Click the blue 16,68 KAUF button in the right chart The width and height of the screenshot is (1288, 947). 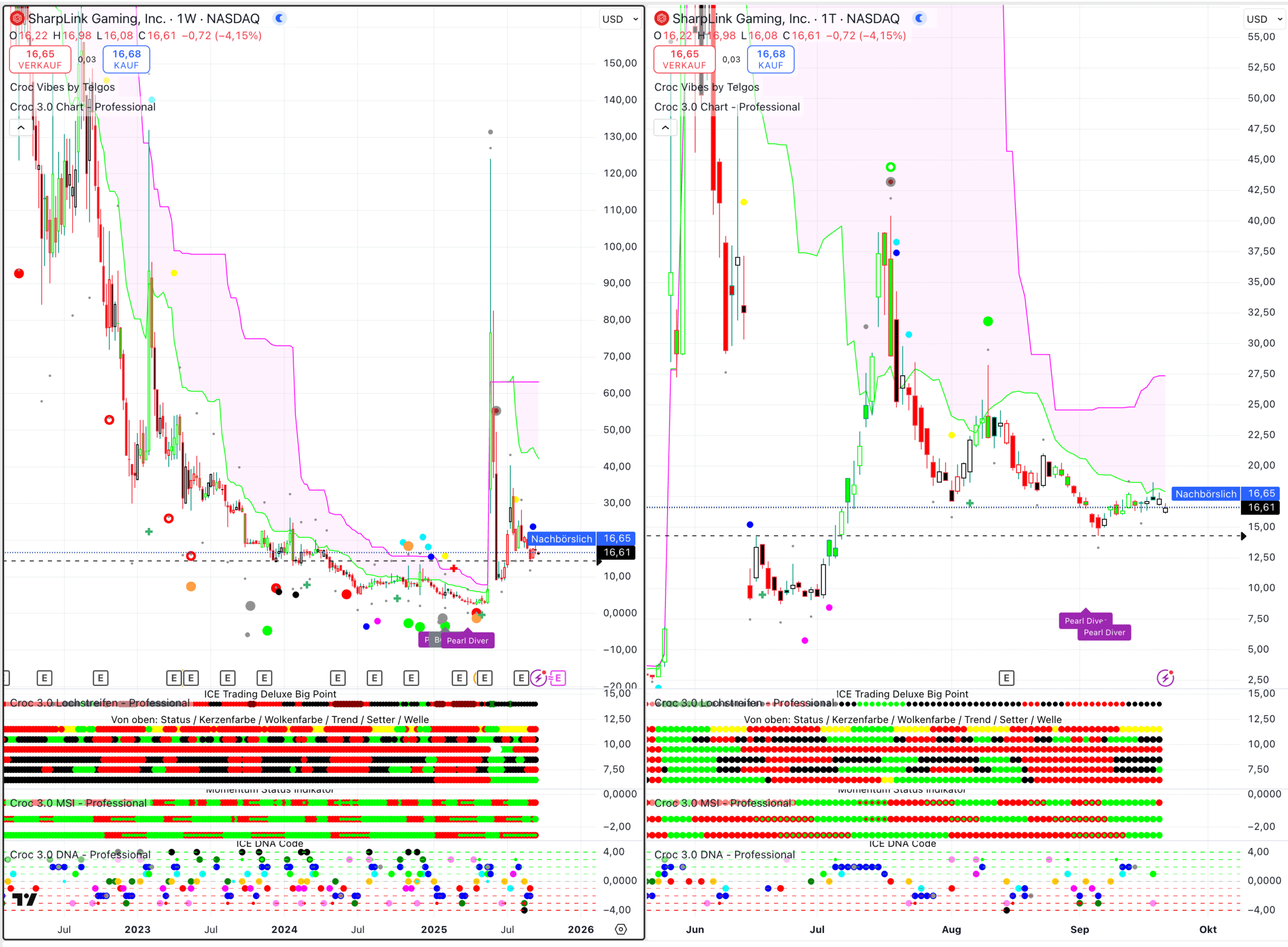(x=770, y=59)
